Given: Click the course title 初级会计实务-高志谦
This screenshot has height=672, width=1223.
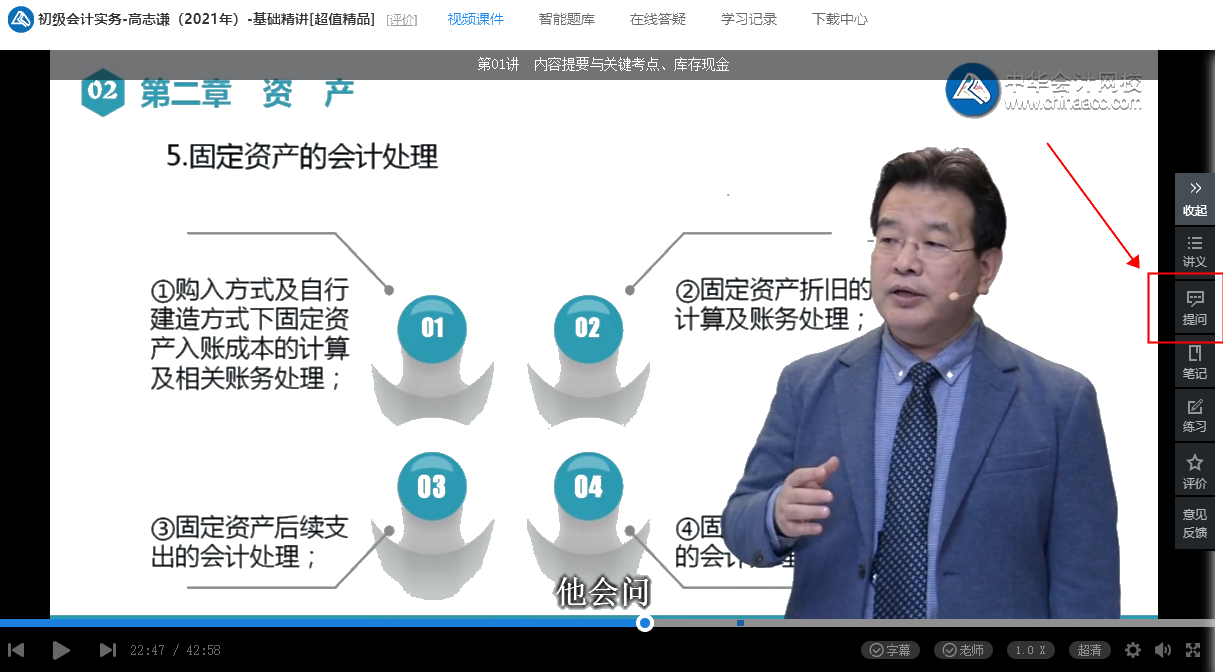Looking at the screenshot, I should click(x=206, y=20).
